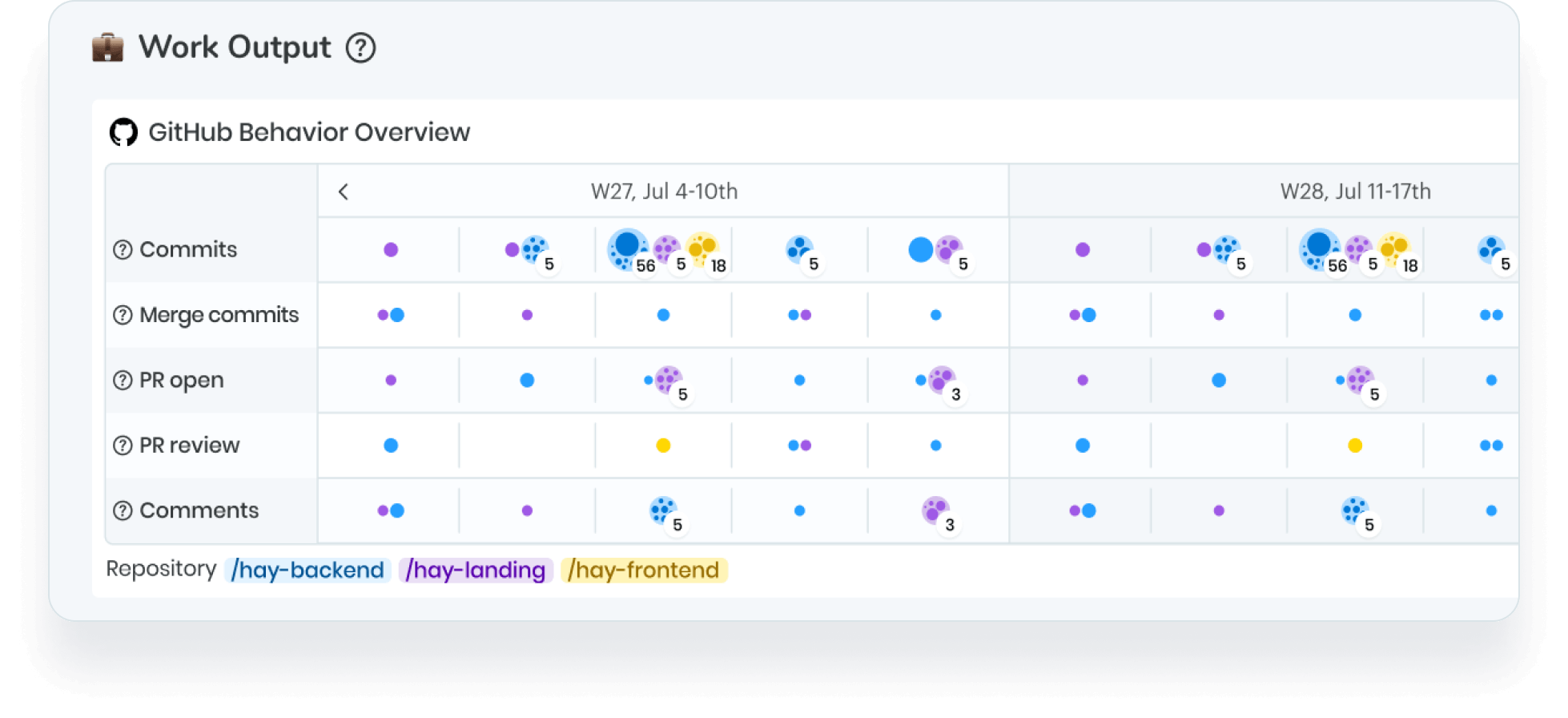Open the Merge commits help icon
Viewport: 1568px width, 718px height.
[x=123, y=315]
